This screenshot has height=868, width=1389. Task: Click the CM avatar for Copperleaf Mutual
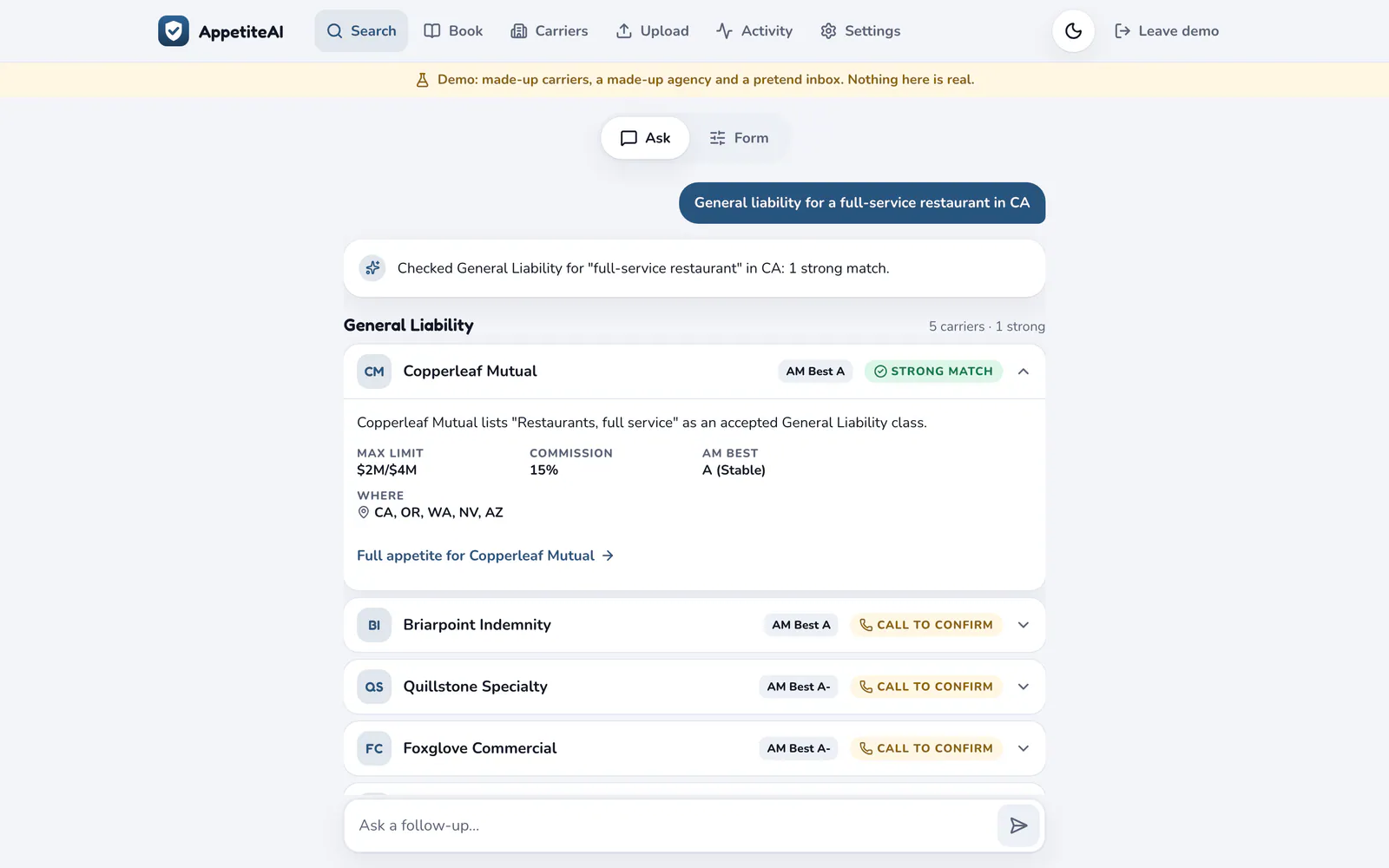(374, 372)
